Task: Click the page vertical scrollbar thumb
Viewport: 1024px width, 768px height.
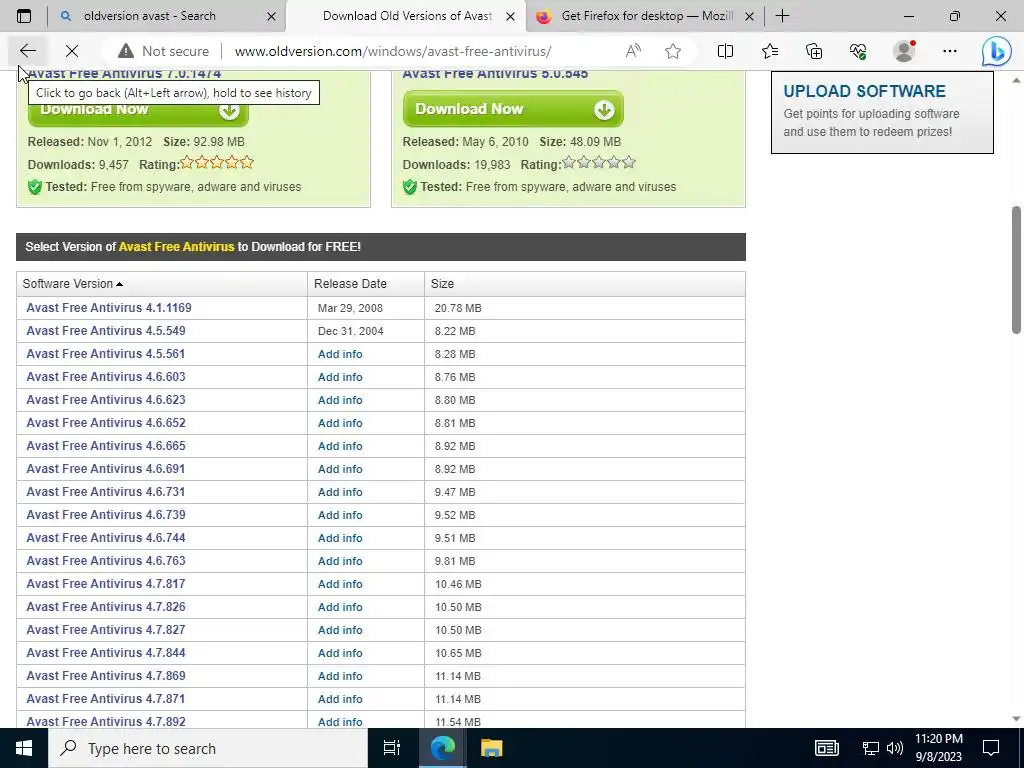Action: 1017,269
